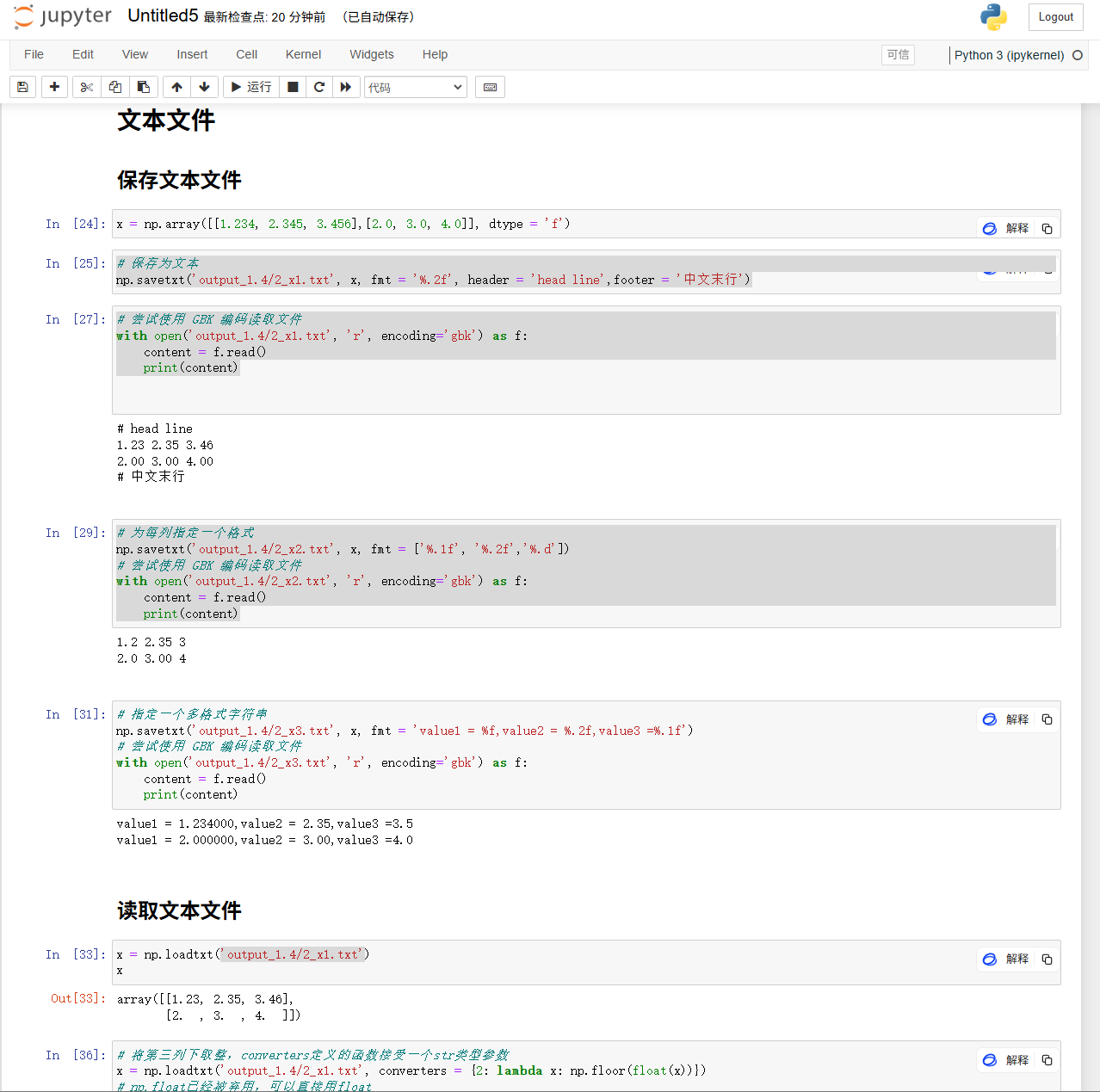
Task: Interrupt the kernel with stop icon
Action: point(292,86)
